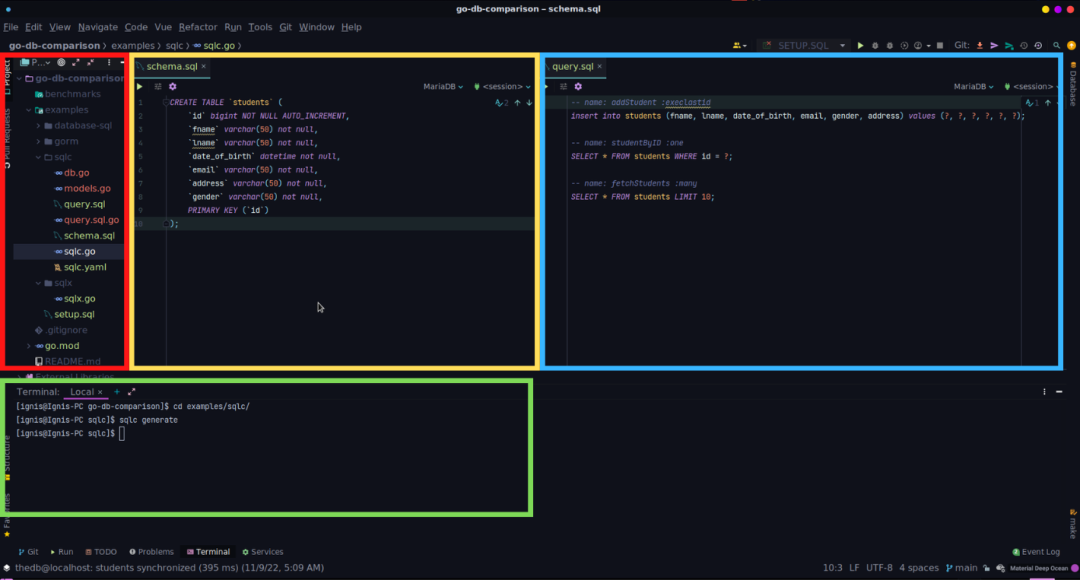Collapse the sqlc folder in the project tree
Viewport: 1080px width, 580px height.
[39, 157]
